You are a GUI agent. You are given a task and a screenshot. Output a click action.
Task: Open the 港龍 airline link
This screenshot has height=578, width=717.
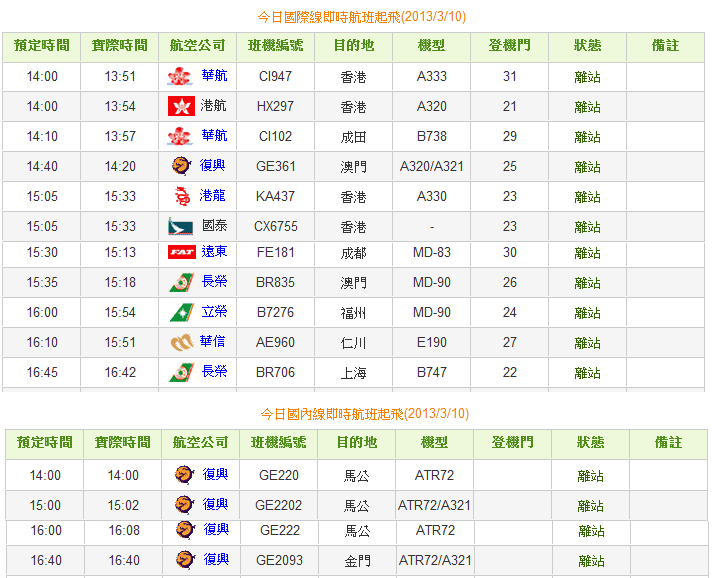coord(212,195)
